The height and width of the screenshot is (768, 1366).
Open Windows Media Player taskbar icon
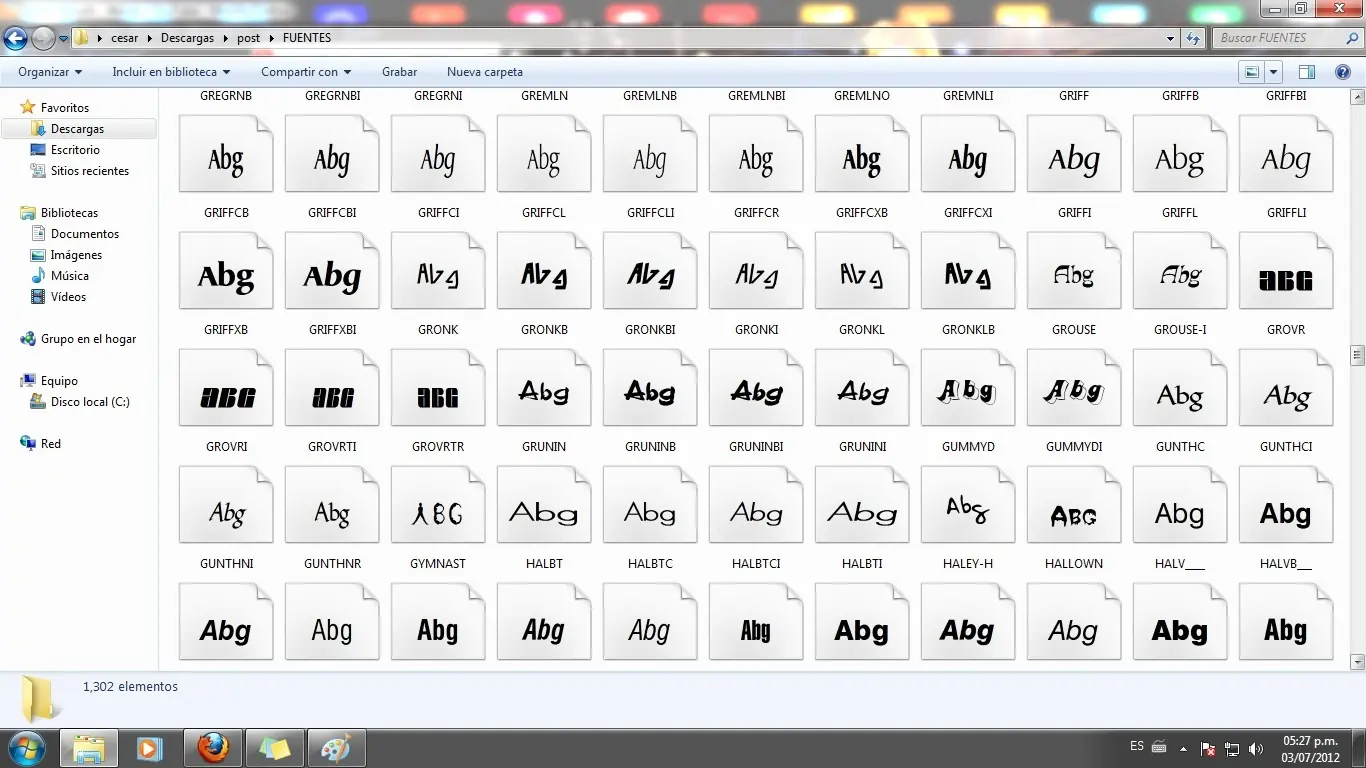(x=150, y=748)
